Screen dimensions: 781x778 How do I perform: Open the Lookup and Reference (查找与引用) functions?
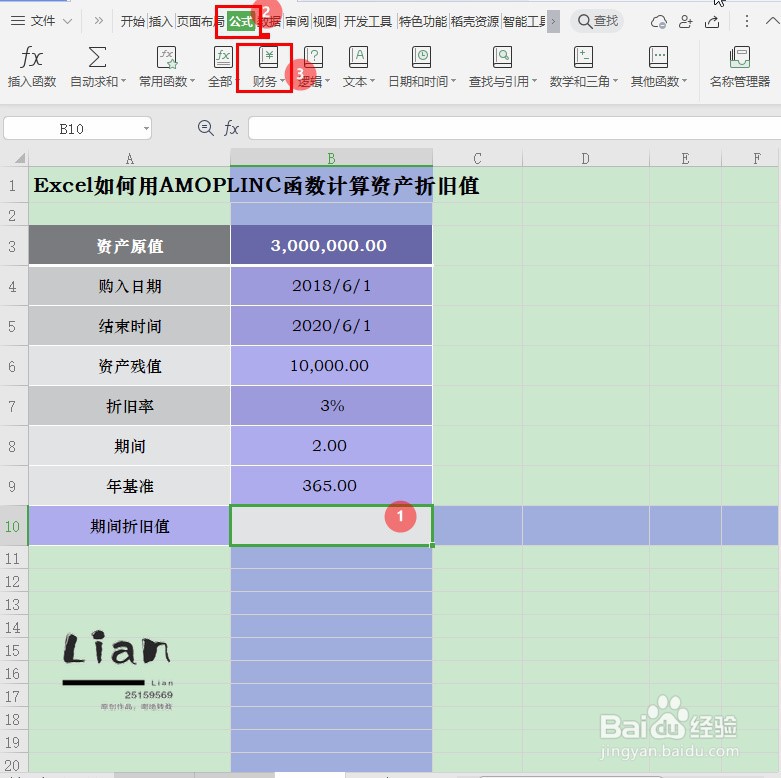pos(503,67)
